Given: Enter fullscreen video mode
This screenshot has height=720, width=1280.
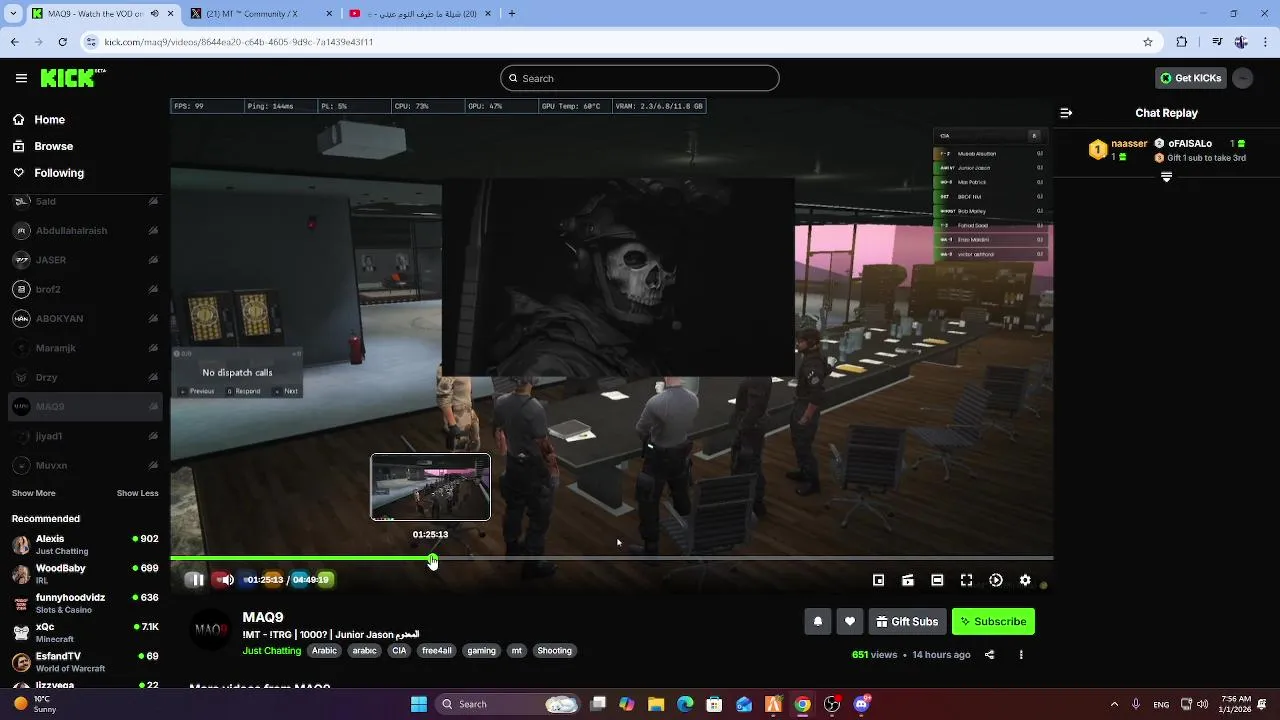Looking at the screenshot, I should point(966,580).
